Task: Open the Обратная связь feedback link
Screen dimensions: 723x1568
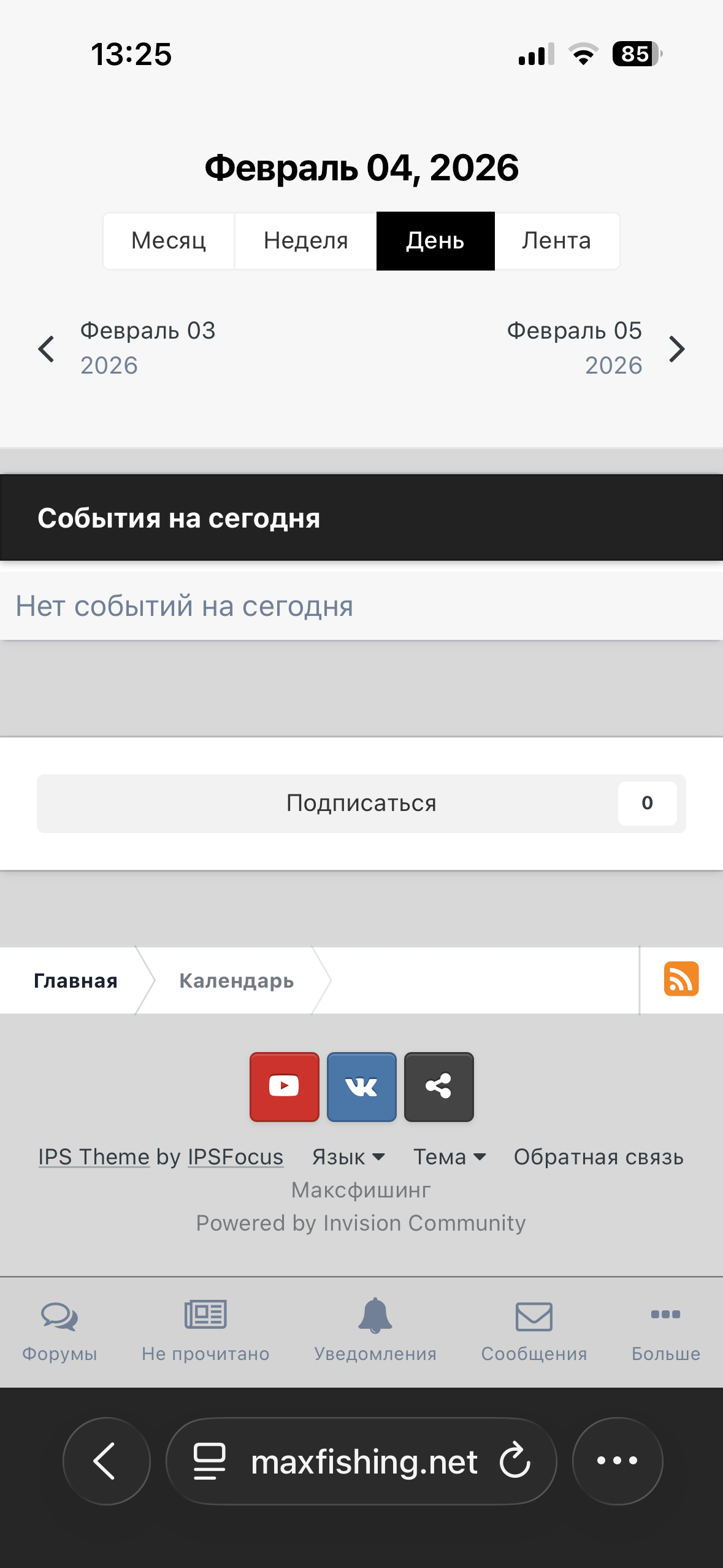Action: (x=599, y=1157)
